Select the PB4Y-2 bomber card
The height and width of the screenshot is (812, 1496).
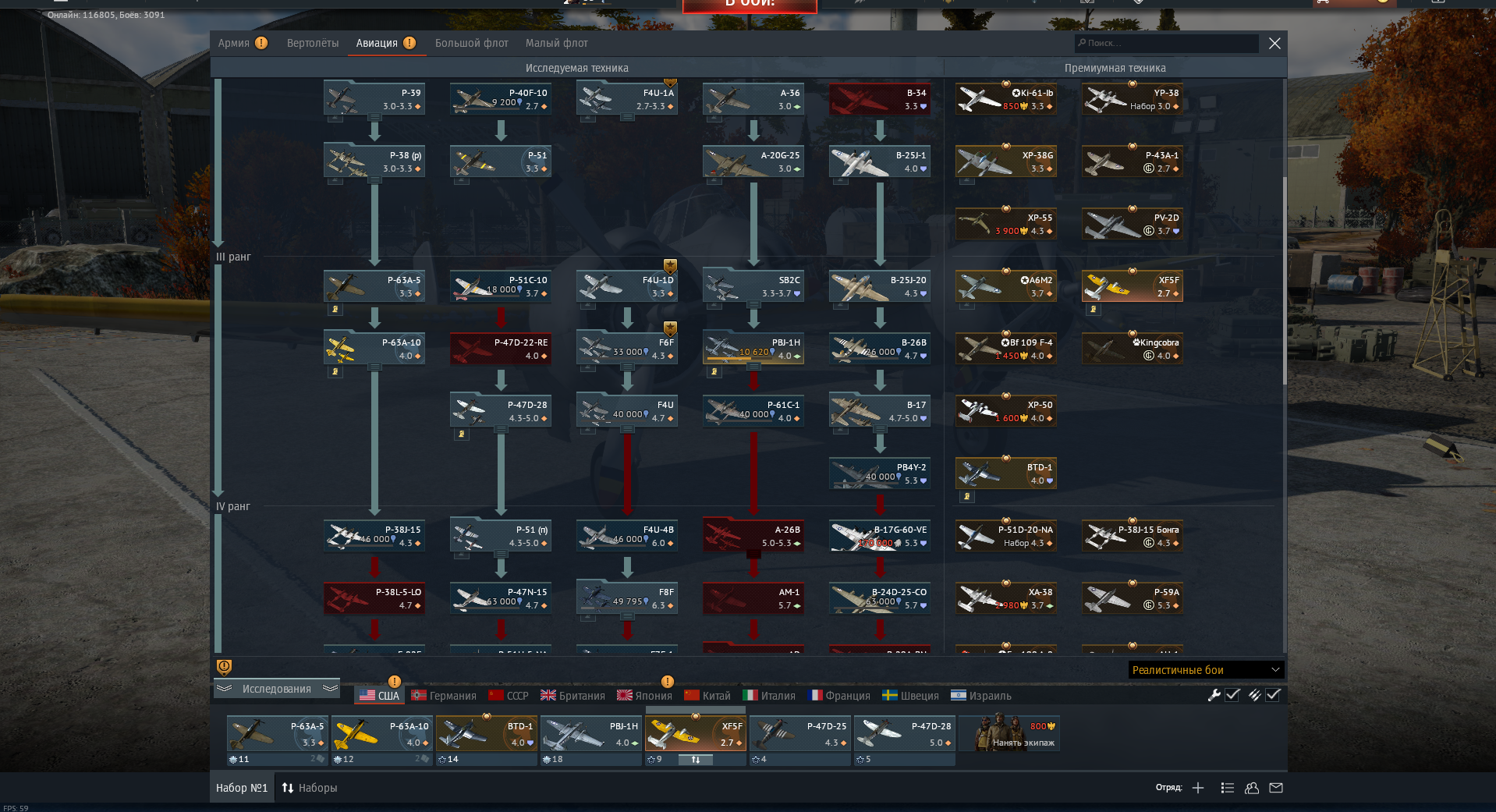tap(880, 473)
